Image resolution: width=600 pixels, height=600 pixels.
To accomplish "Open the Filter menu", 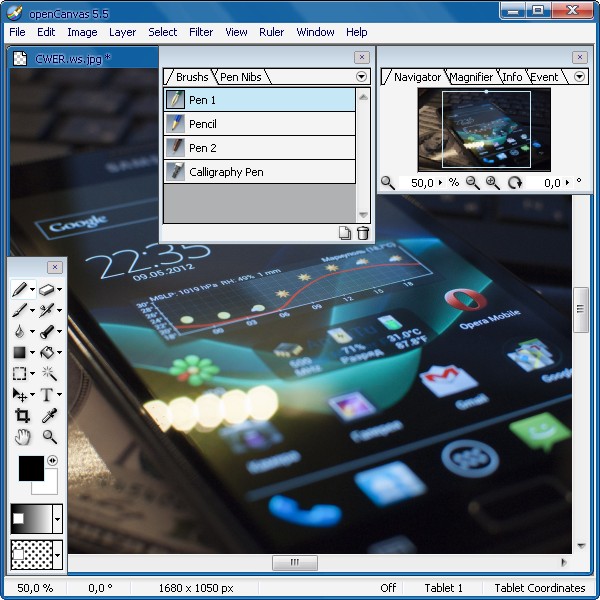I will pos(201,32).
